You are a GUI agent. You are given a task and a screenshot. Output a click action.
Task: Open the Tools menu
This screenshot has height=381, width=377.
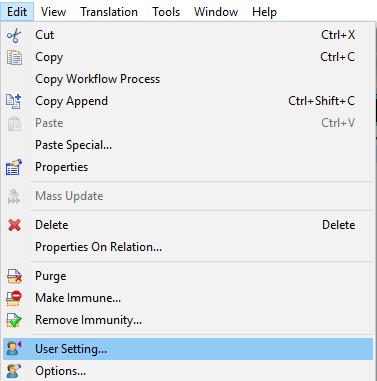pyautogui.click(x=166, y=12)
